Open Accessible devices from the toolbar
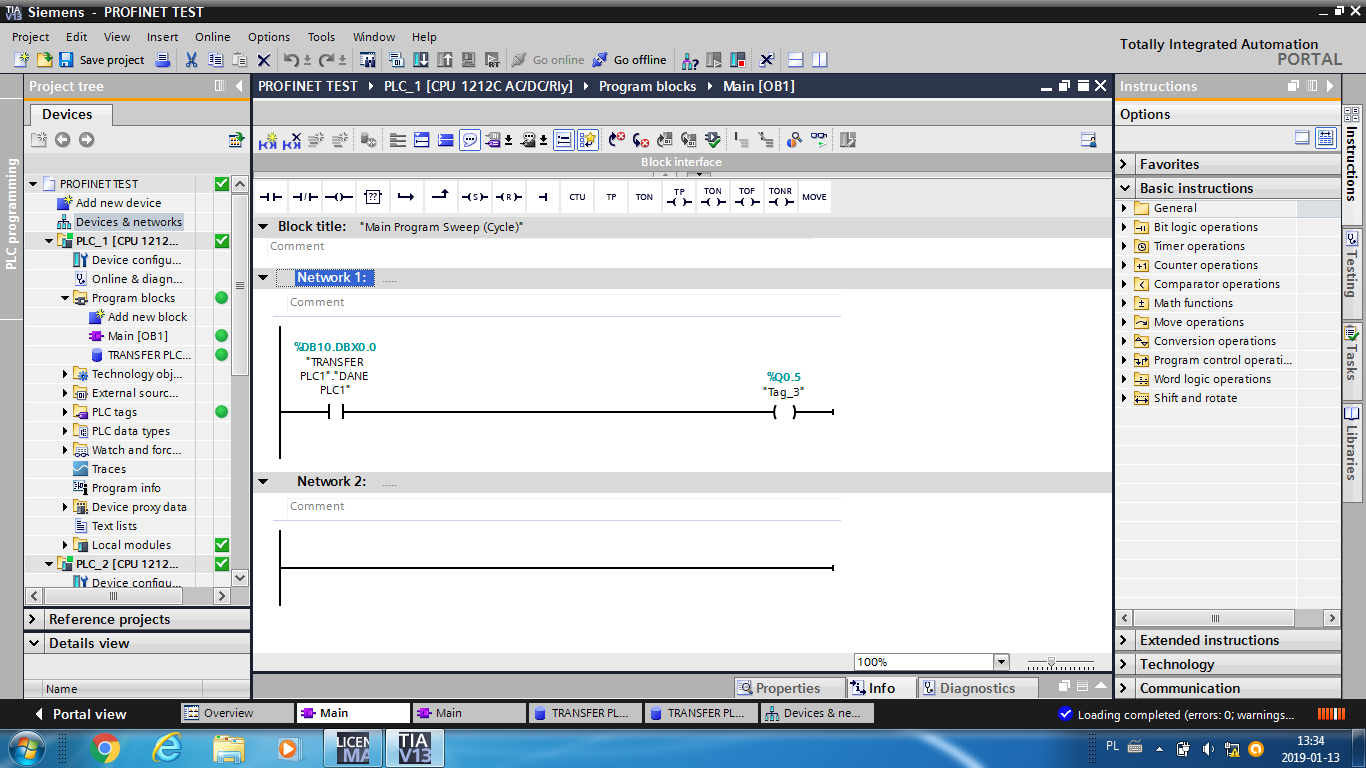The image size is (1366, 768). pyautogui.click(x=689, y=60)
